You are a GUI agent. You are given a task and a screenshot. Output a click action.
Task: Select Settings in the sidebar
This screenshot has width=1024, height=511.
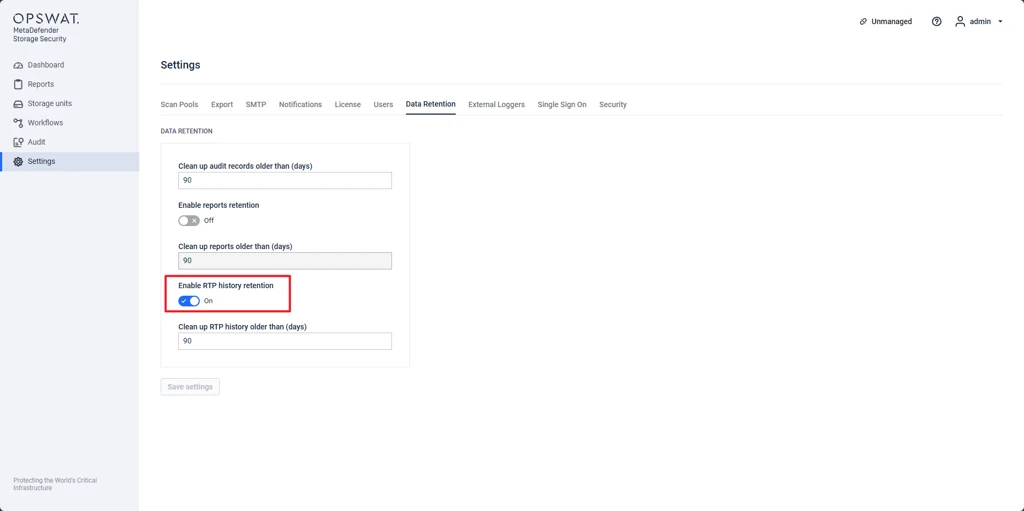(69, 161)
